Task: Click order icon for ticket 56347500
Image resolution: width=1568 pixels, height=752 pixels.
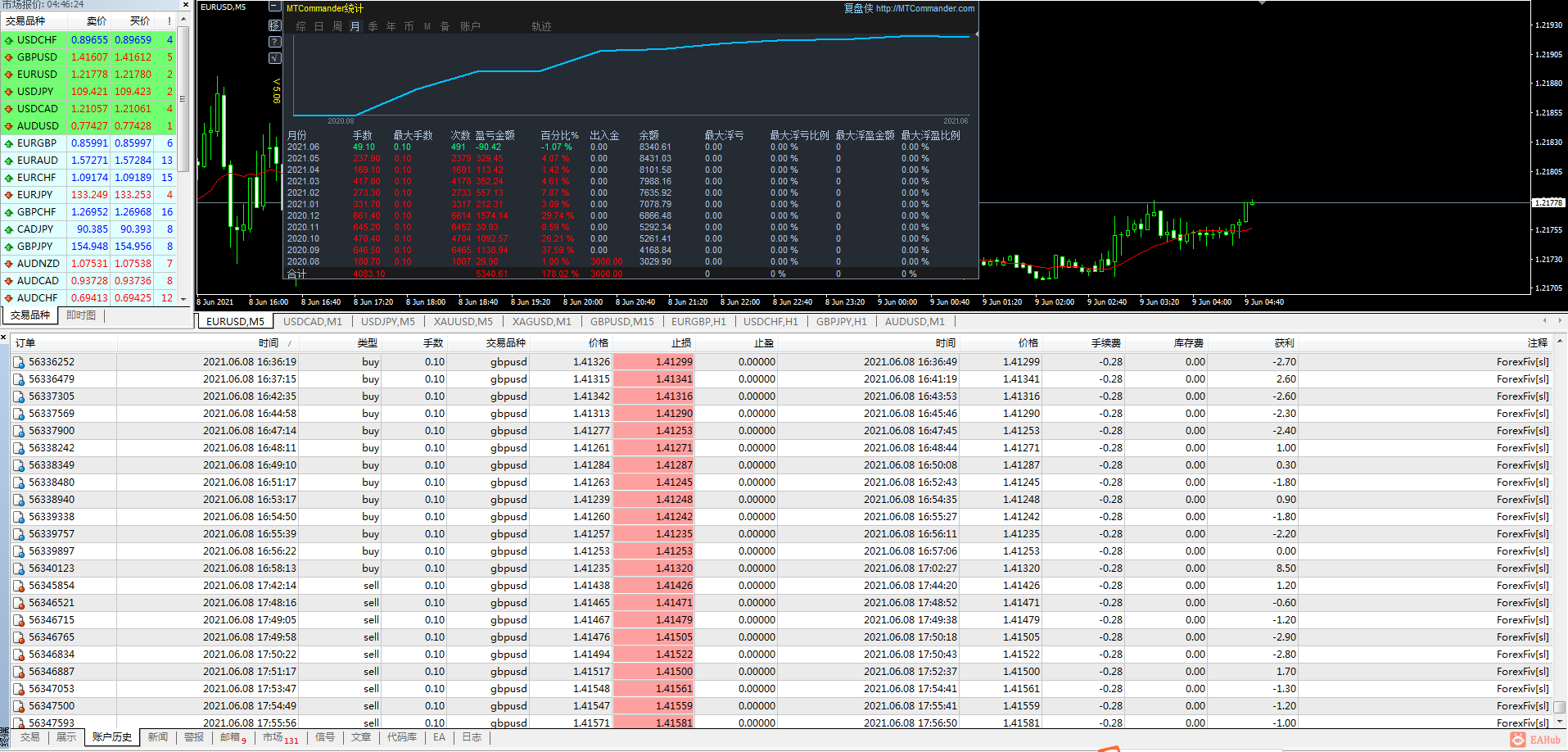Action: click(x=19, y=706)
